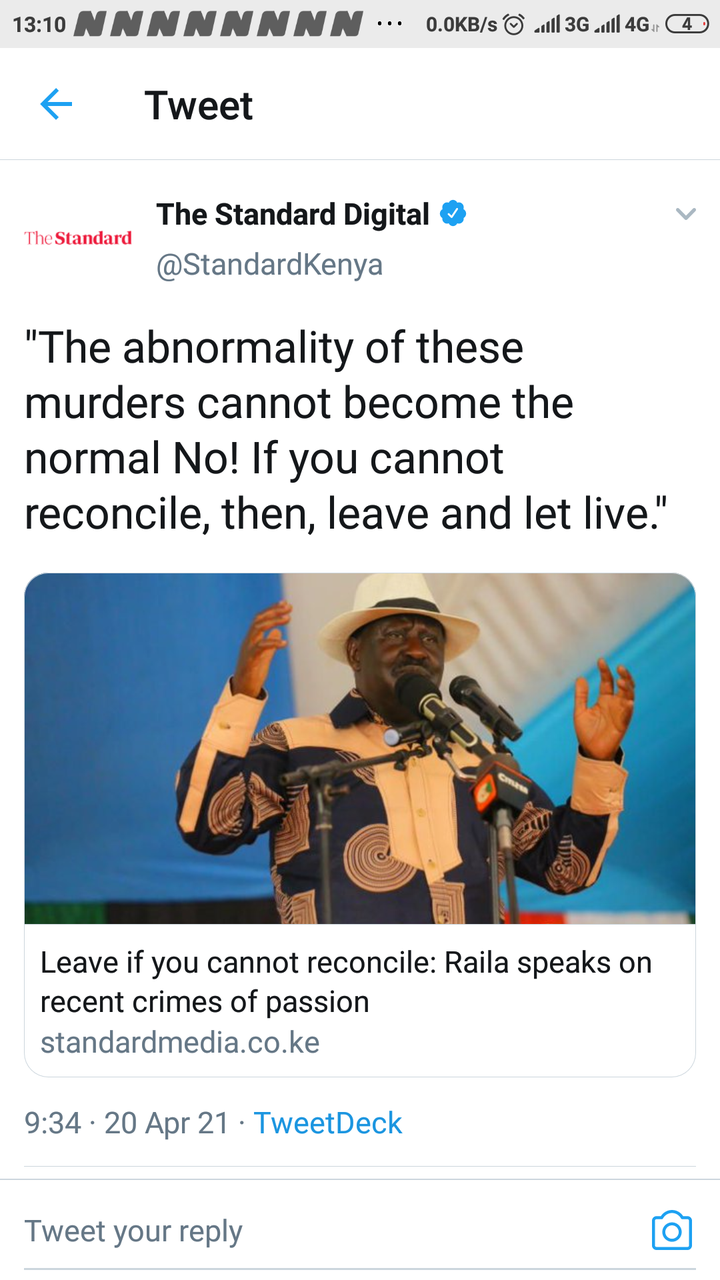Viewport: 720px width, 1280px height.
Task: Expand the tweet options chevron
Action: (x=685, y=214)
